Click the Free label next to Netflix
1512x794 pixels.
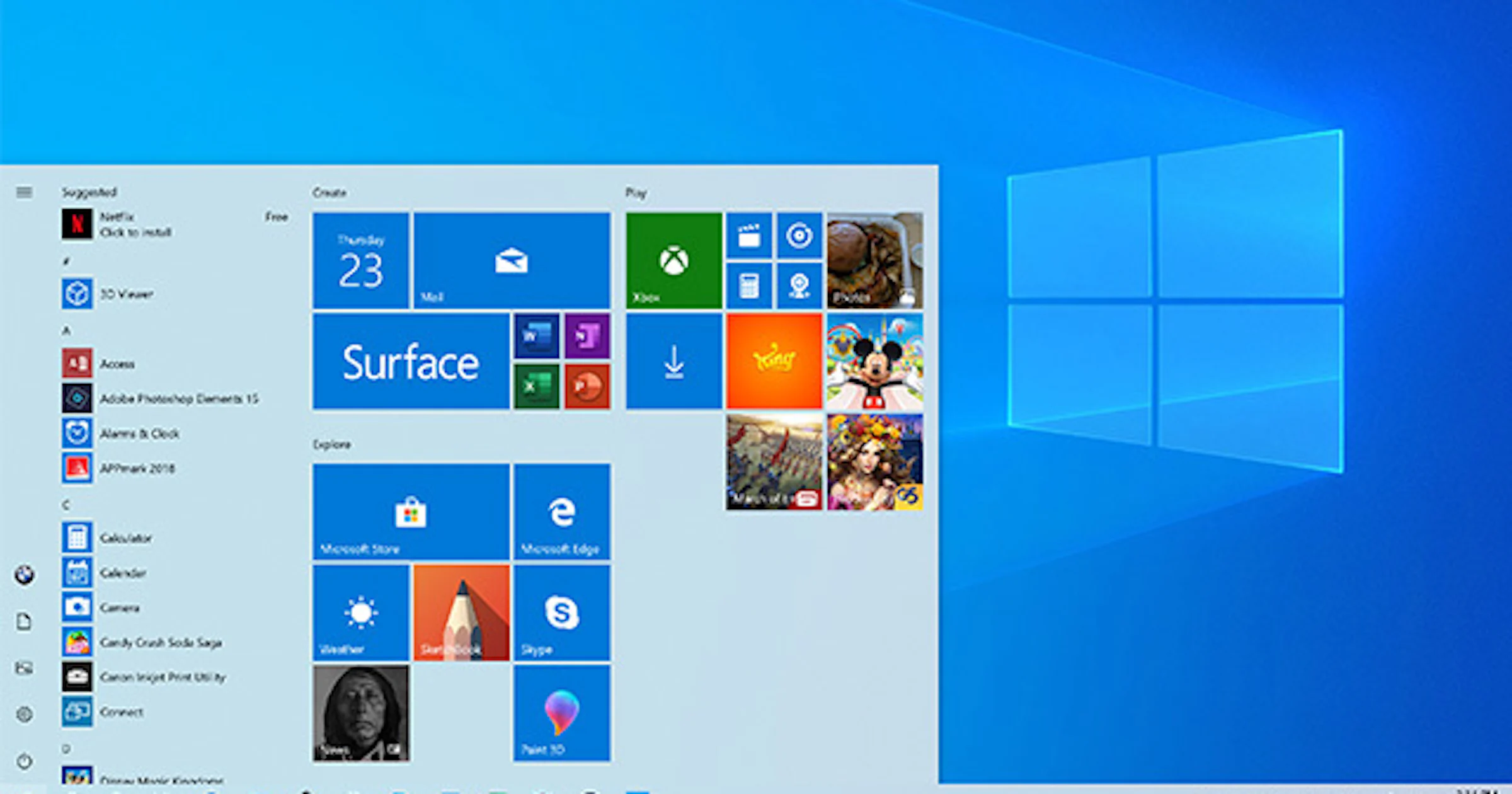(277, 217)
